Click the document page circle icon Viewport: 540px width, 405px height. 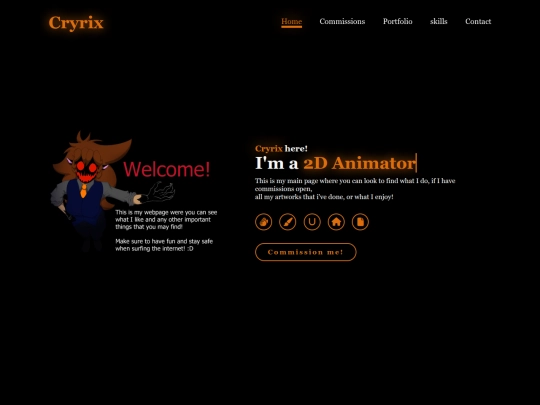point(360,222)
